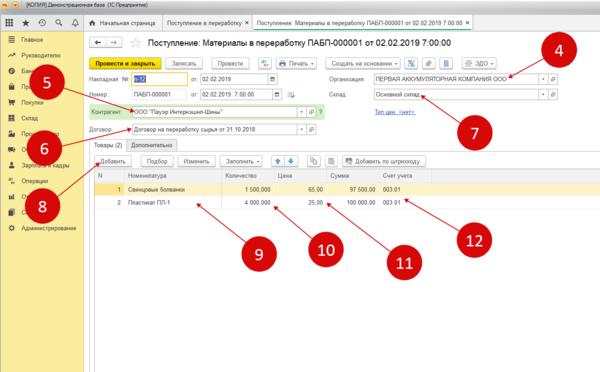The height and width of the screenshot is (372, 600).
Task: Select the Товары (2) tab
Action: pyautogui.click(x=108, y=145)
